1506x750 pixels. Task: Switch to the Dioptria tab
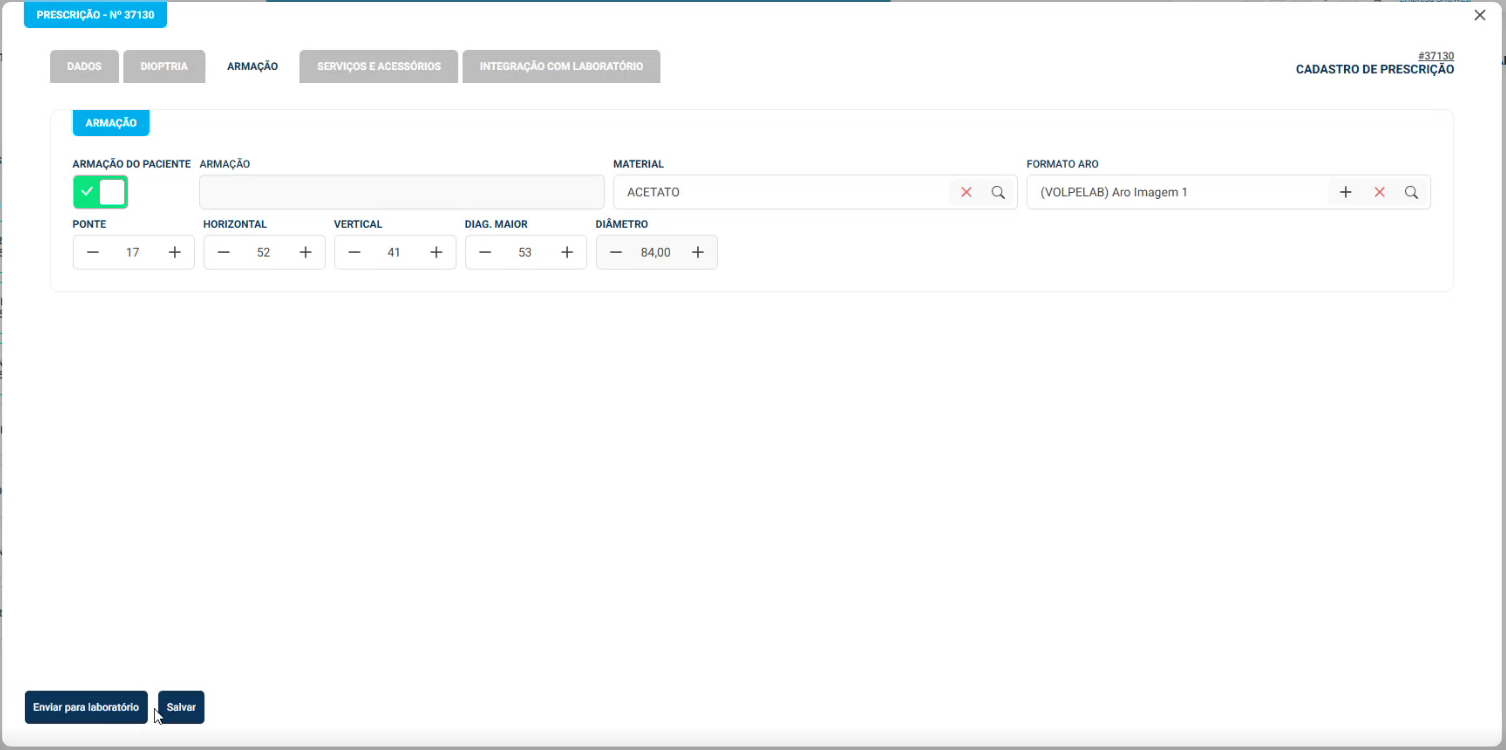click(x=164, y=66)
